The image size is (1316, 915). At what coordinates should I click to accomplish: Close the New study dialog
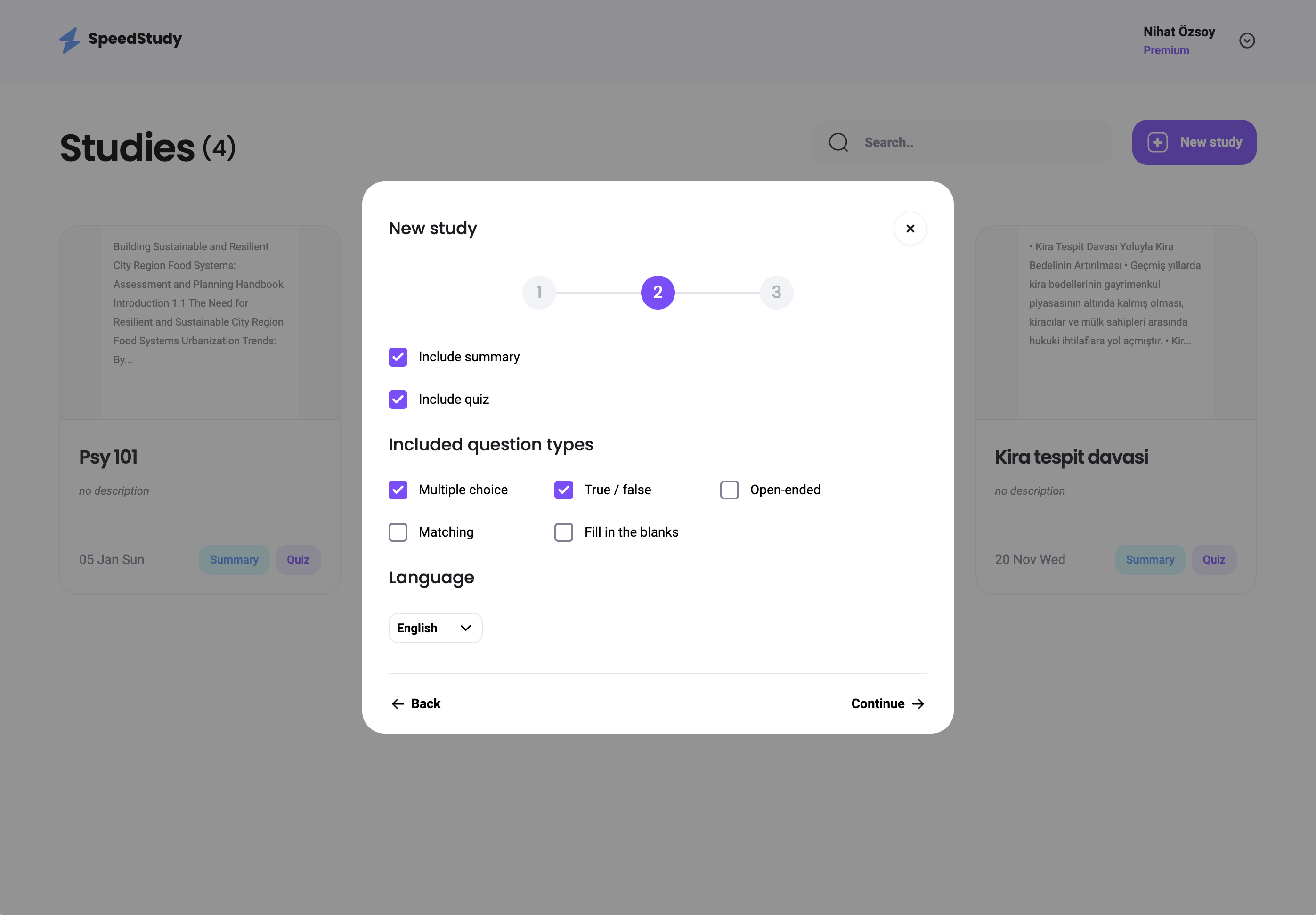pyautogui.click(x=910, y=228)
